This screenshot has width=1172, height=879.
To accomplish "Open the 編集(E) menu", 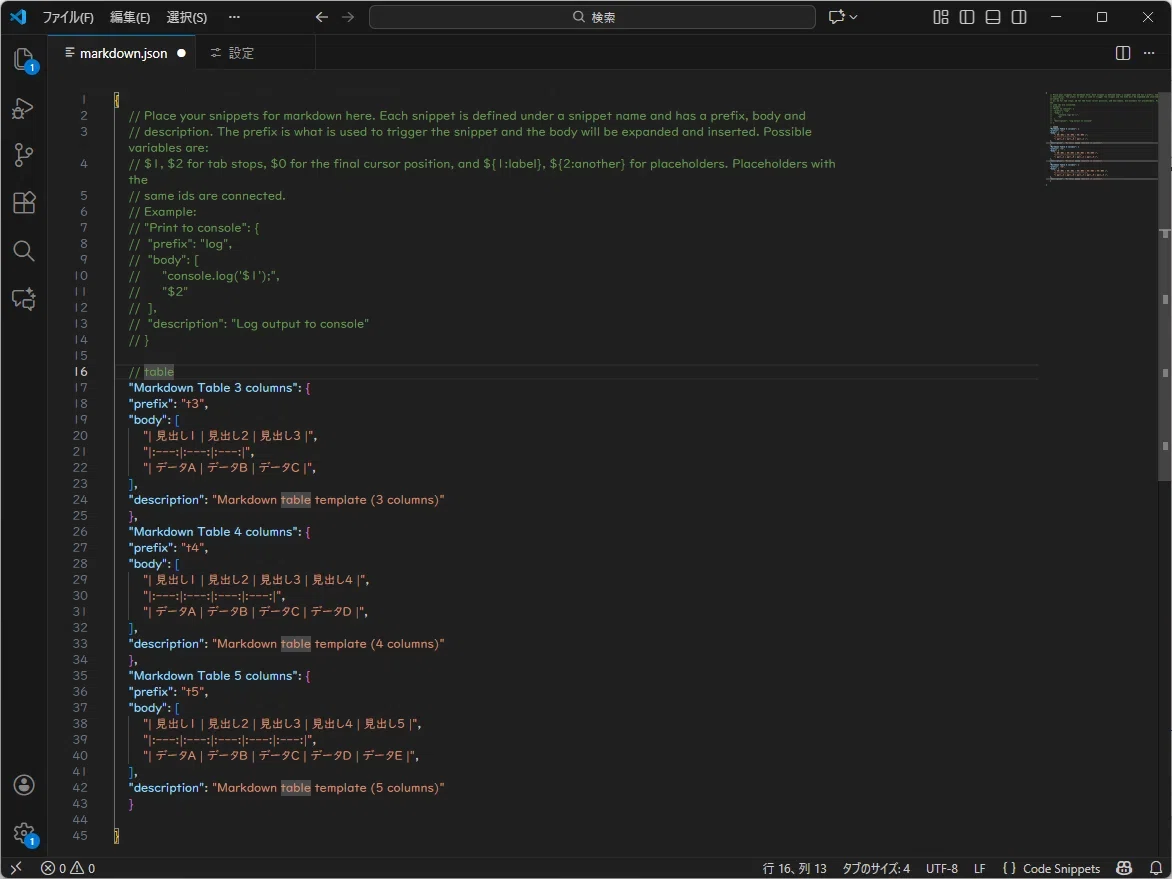I will (x=130, y=16).
